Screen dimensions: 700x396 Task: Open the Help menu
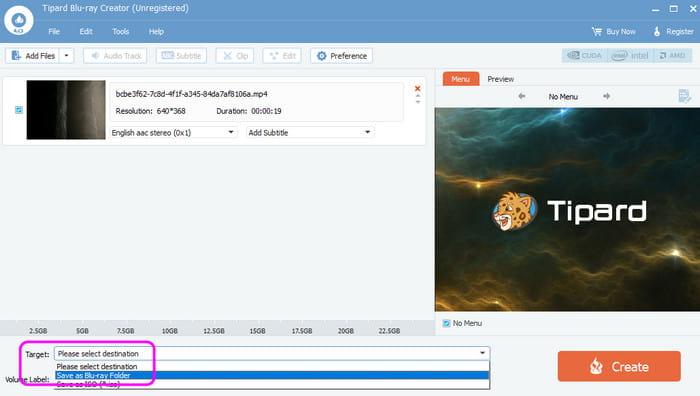[156, 32]
